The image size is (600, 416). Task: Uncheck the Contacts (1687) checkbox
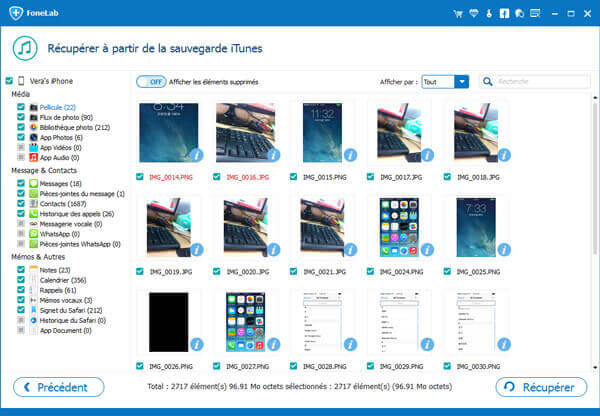[21, 204]
